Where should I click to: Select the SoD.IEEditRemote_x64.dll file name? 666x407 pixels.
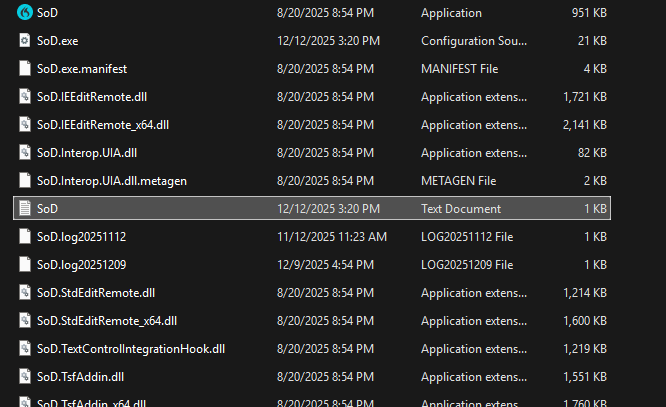pos(103,125)
